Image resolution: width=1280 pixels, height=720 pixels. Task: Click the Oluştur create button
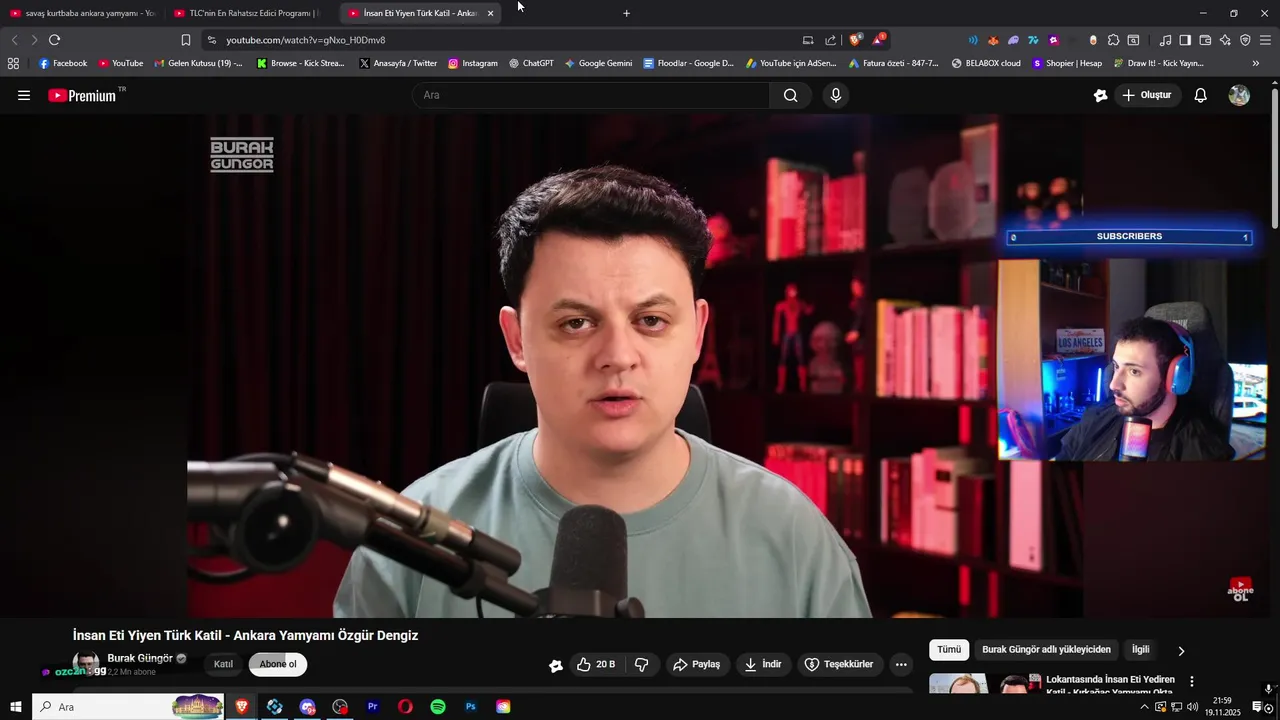coord(1147,95)
